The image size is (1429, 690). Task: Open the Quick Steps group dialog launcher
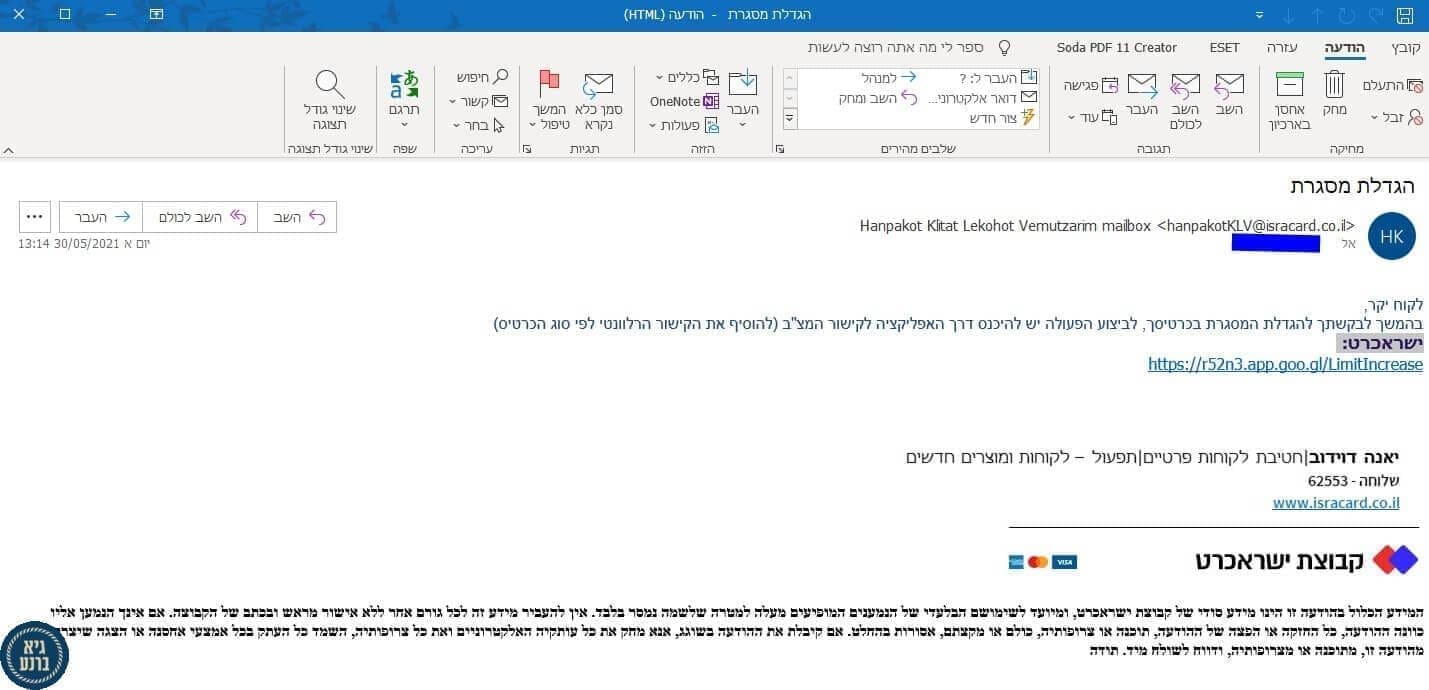tap(780, 149)
